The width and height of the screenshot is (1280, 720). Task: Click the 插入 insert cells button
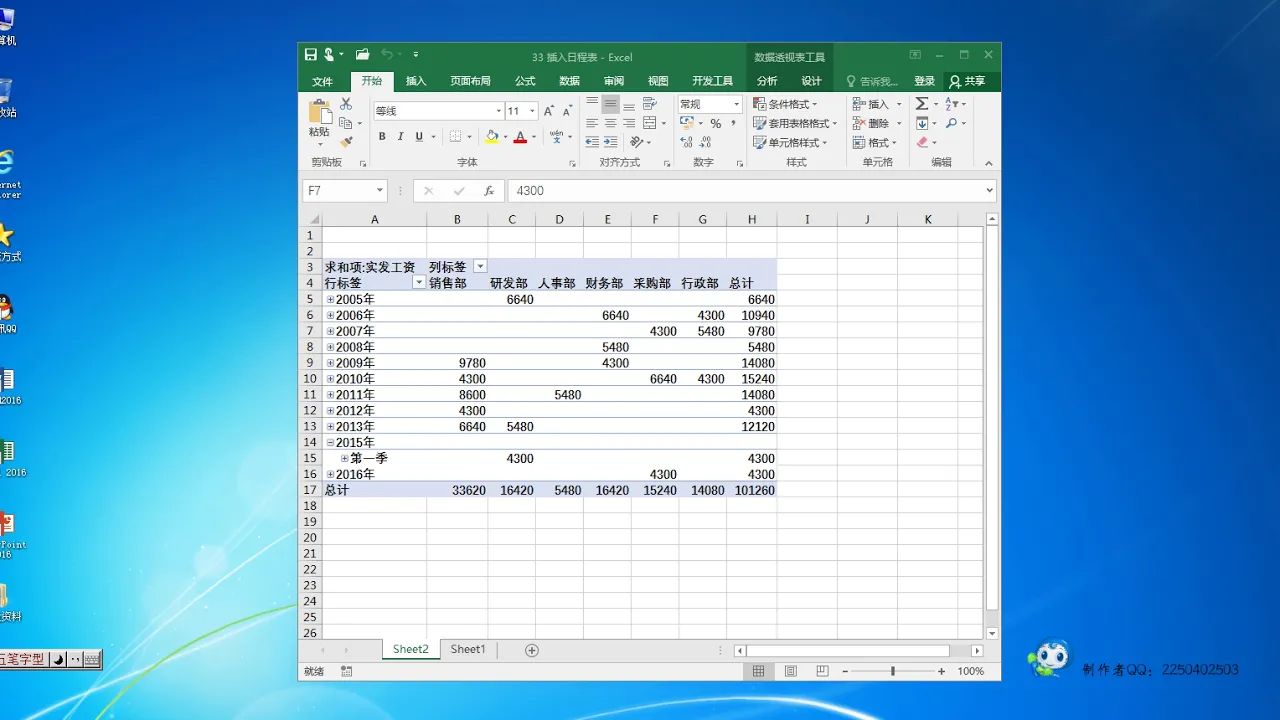pyautogui.click(x=870, y=104)
